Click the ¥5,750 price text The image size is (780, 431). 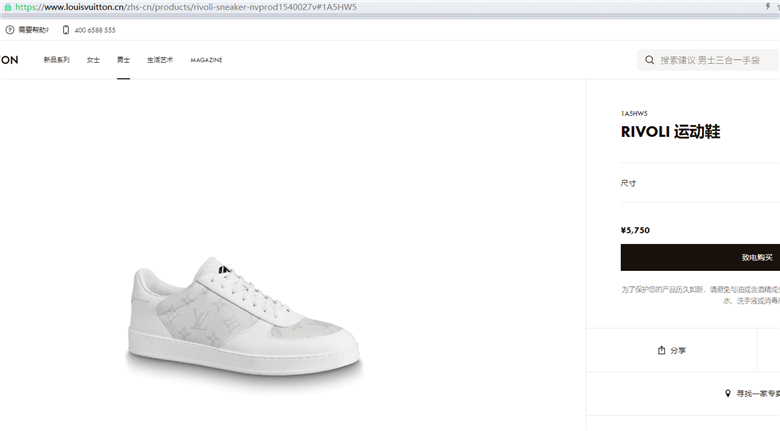[635, 230]
